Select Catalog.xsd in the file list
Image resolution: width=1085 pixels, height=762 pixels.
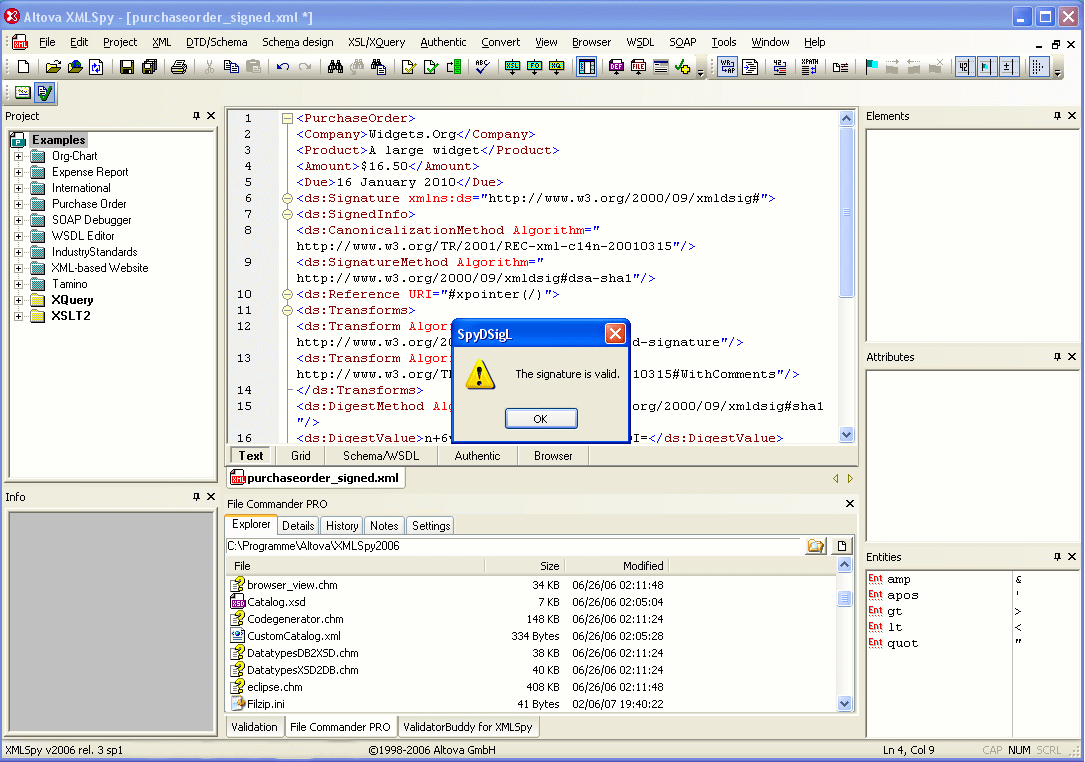(x=276, y=602)
